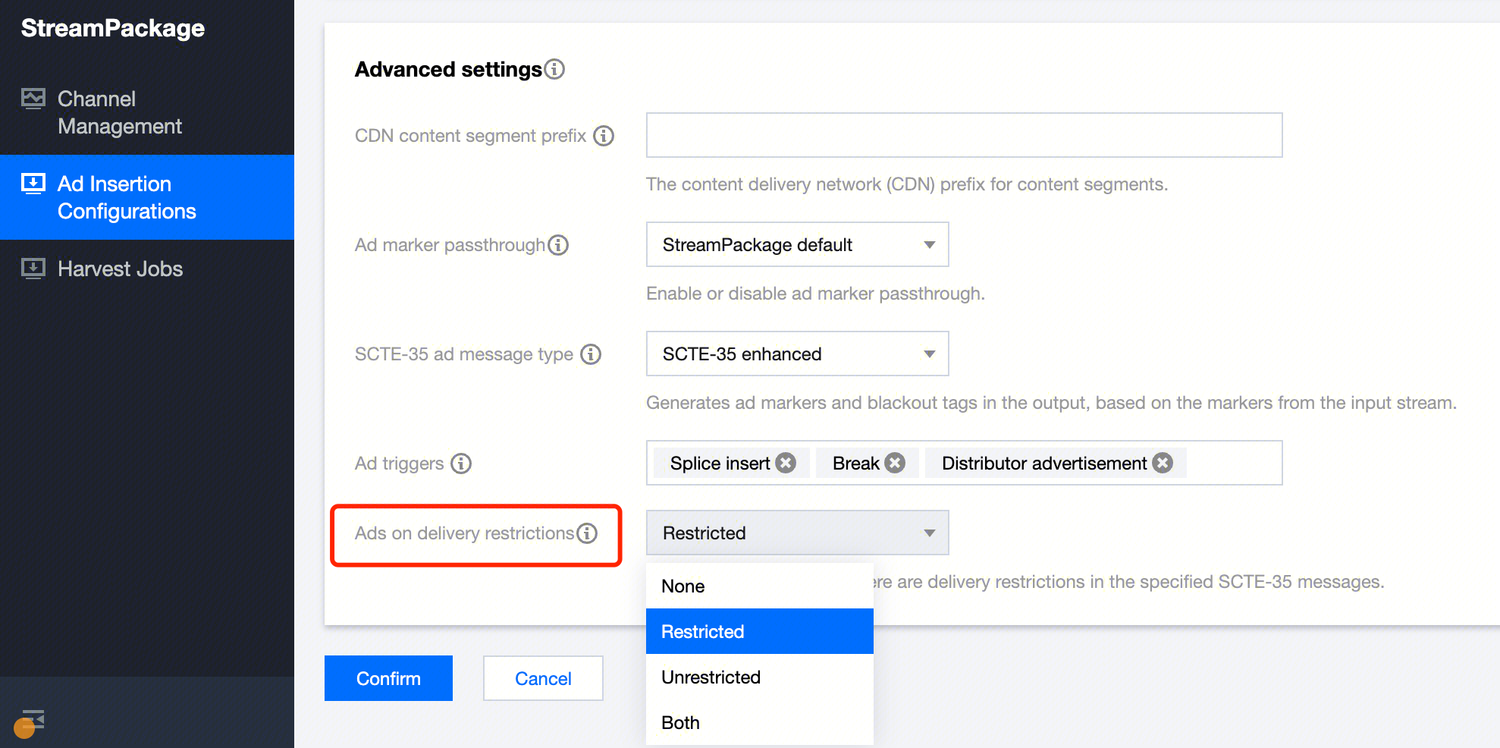Select None from the dropdown list

(x=683, y=587)
